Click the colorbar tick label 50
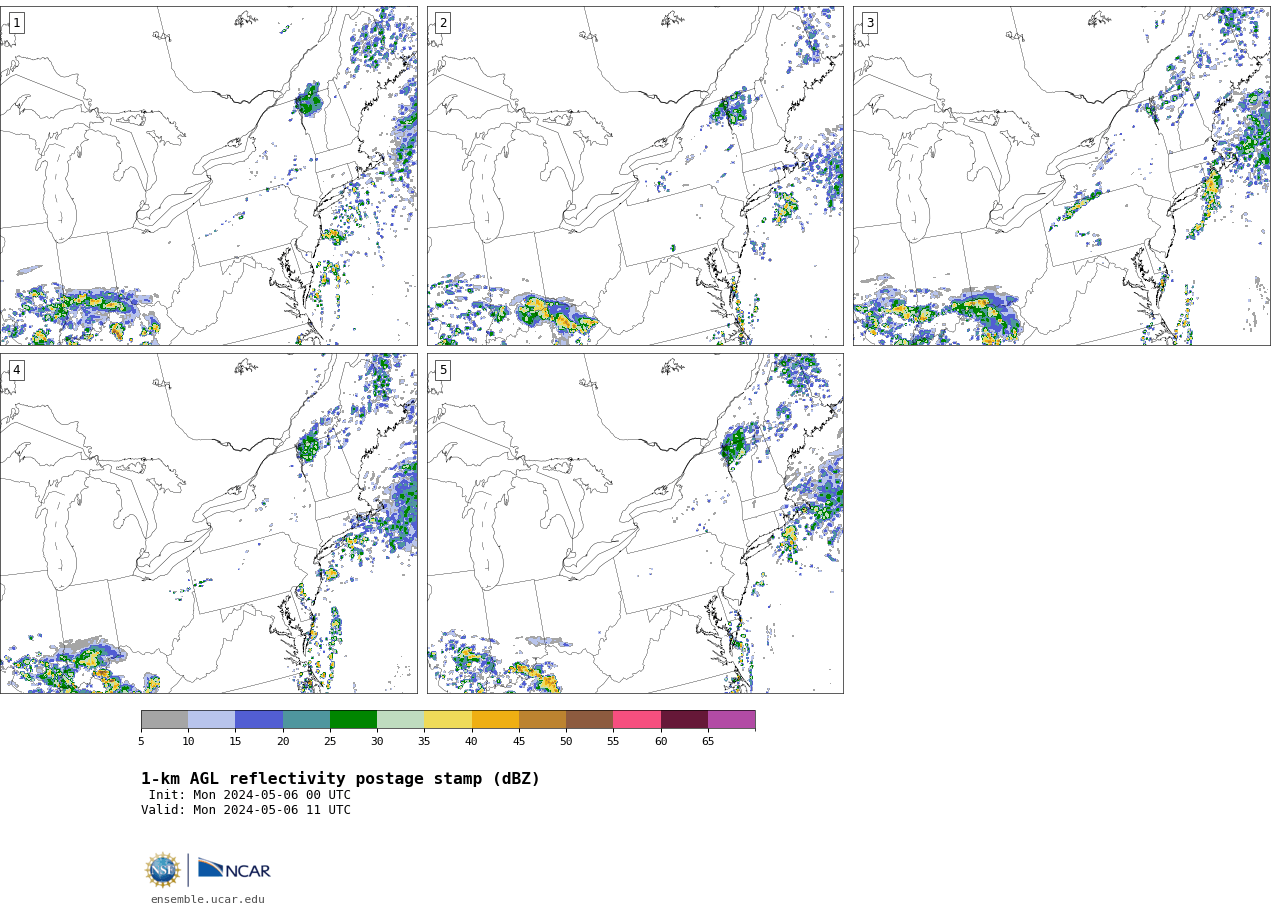The height and width of the screenshot is (910, 1280). click(566, 741)
